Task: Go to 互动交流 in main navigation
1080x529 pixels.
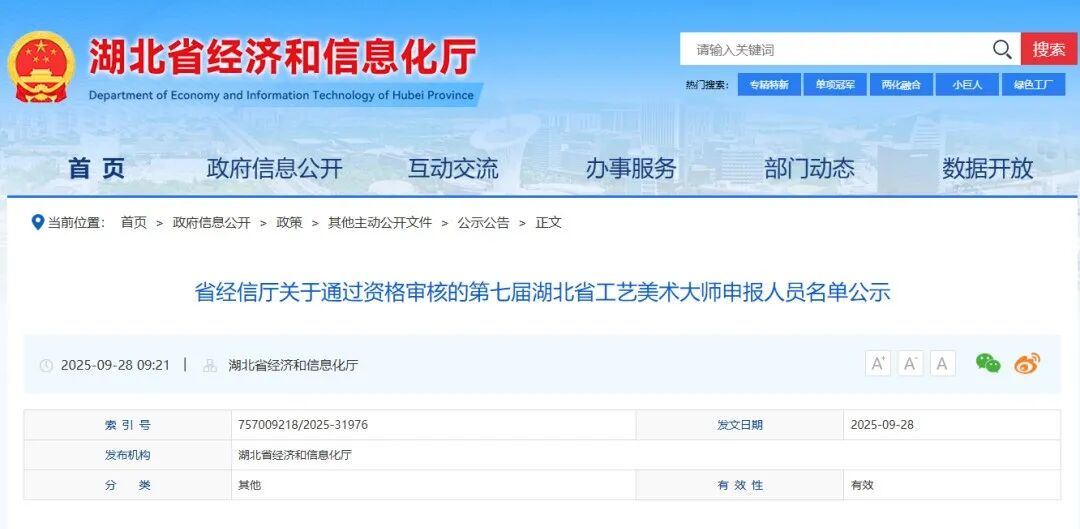Action: [452, 168]
